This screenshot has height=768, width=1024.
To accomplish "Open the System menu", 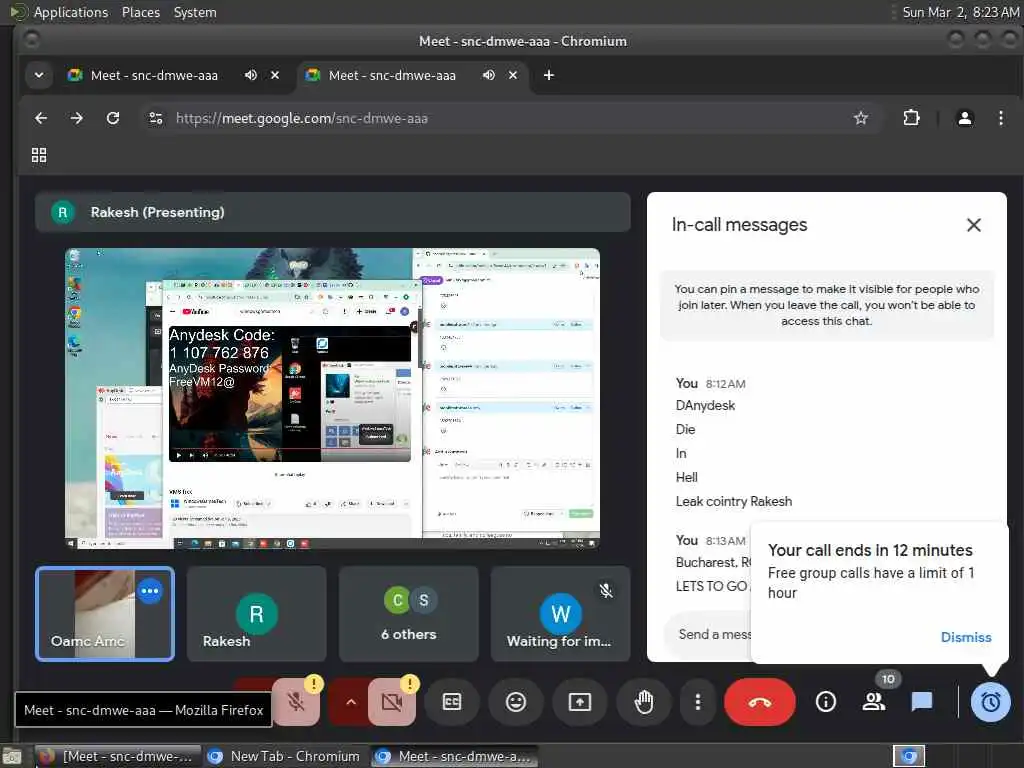I will pos(195,12).
